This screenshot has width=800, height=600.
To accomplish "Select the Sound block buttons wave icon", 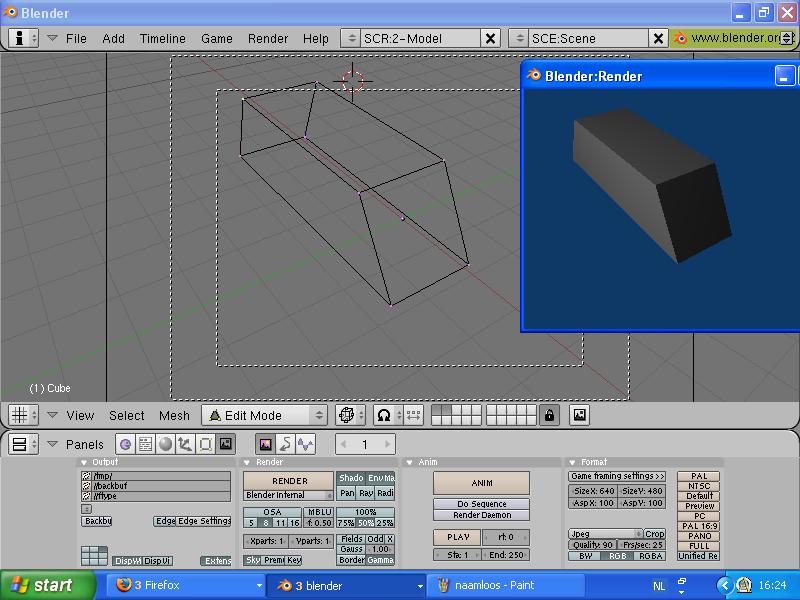I will click(x=305, y=444).
